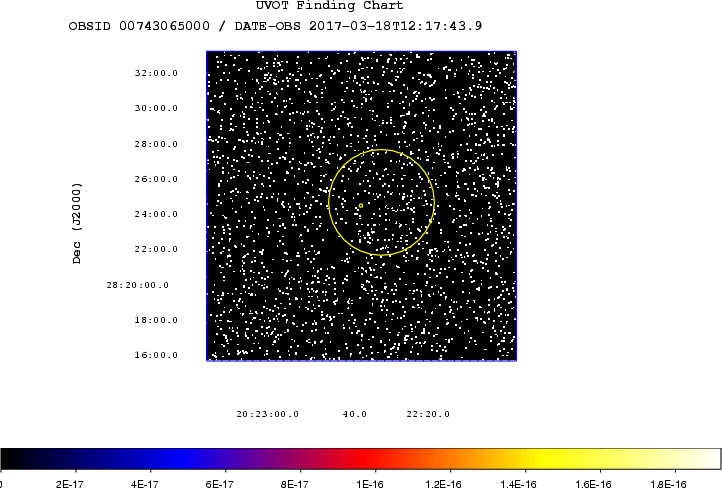Click the 24:00.0 declination tick label
The width and height of the screenshot is (722, 488).
pyautogui.click(x=156, y=214)
